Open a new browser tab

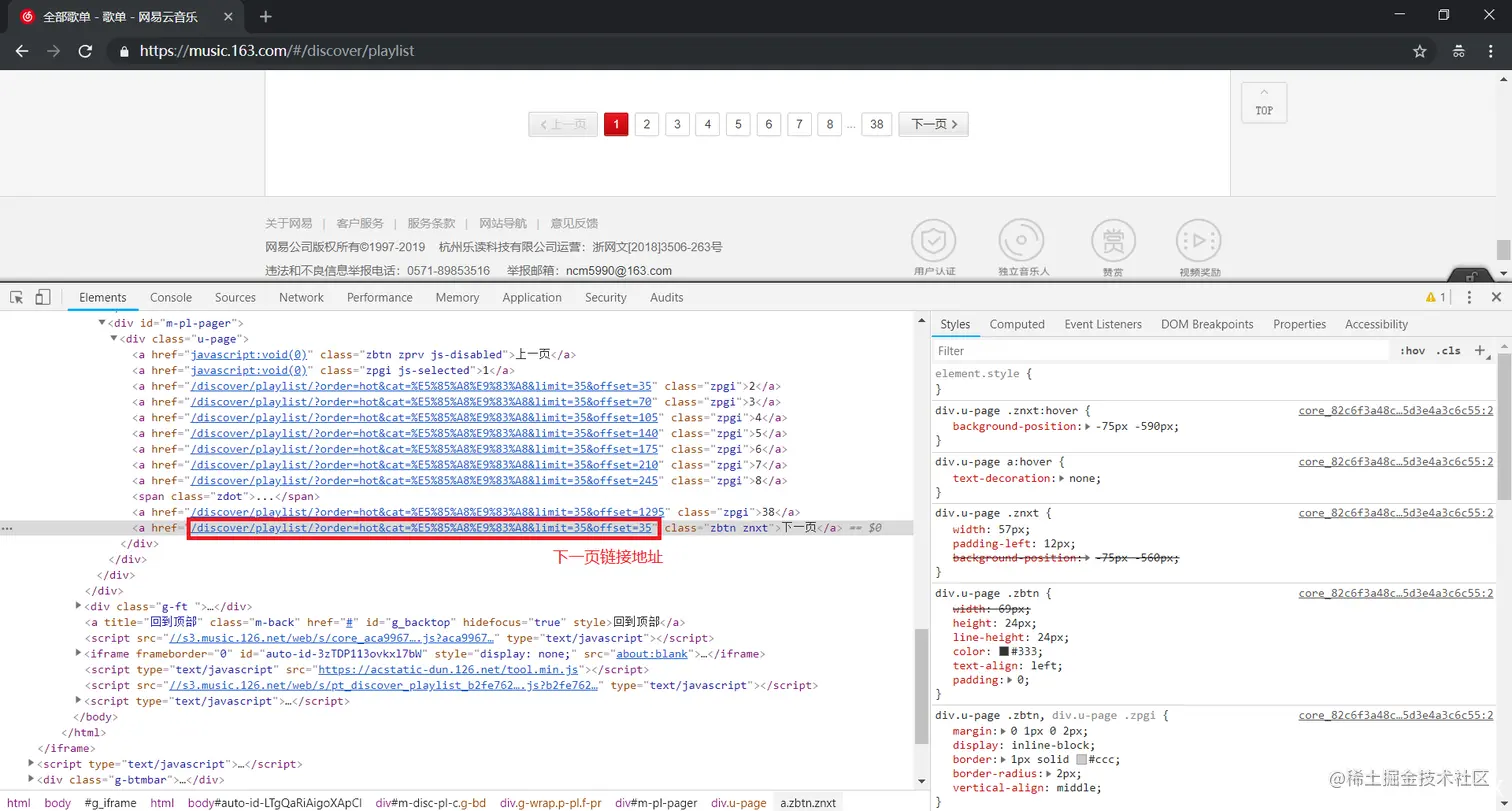[265, 16]
